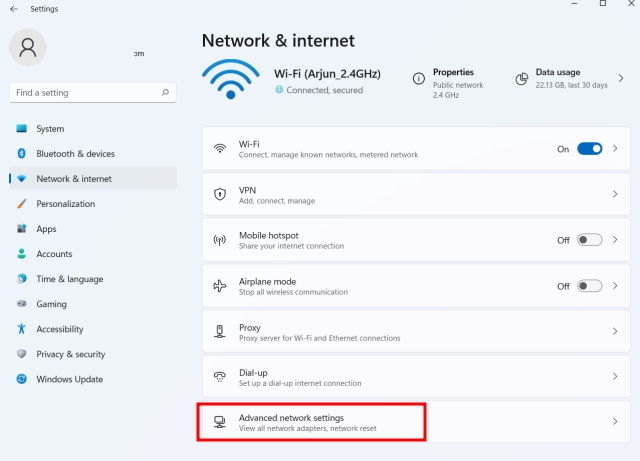Open the Proxy settings row

pos(416,331)
